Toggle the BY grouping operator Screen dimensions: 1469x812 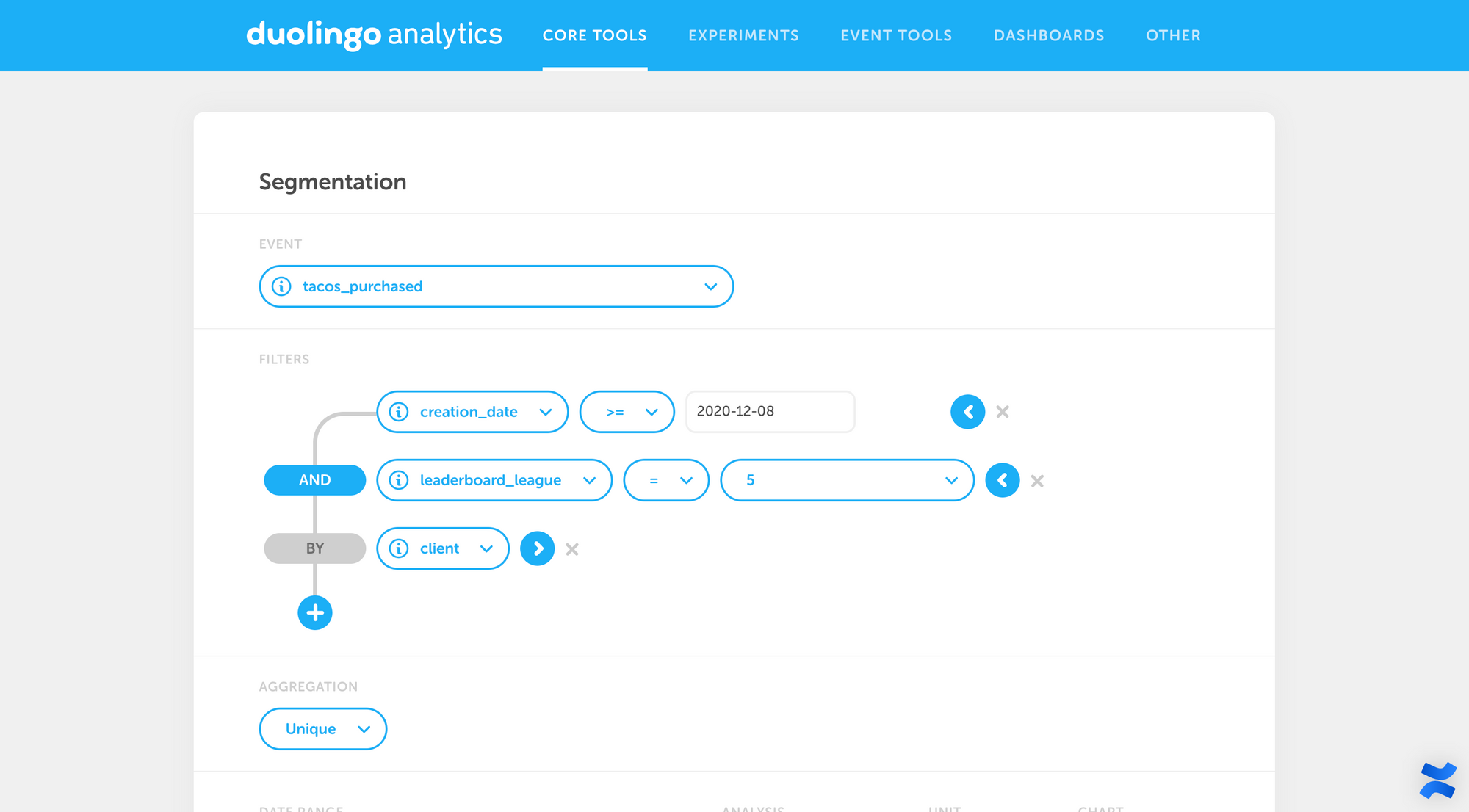[314, 548]
